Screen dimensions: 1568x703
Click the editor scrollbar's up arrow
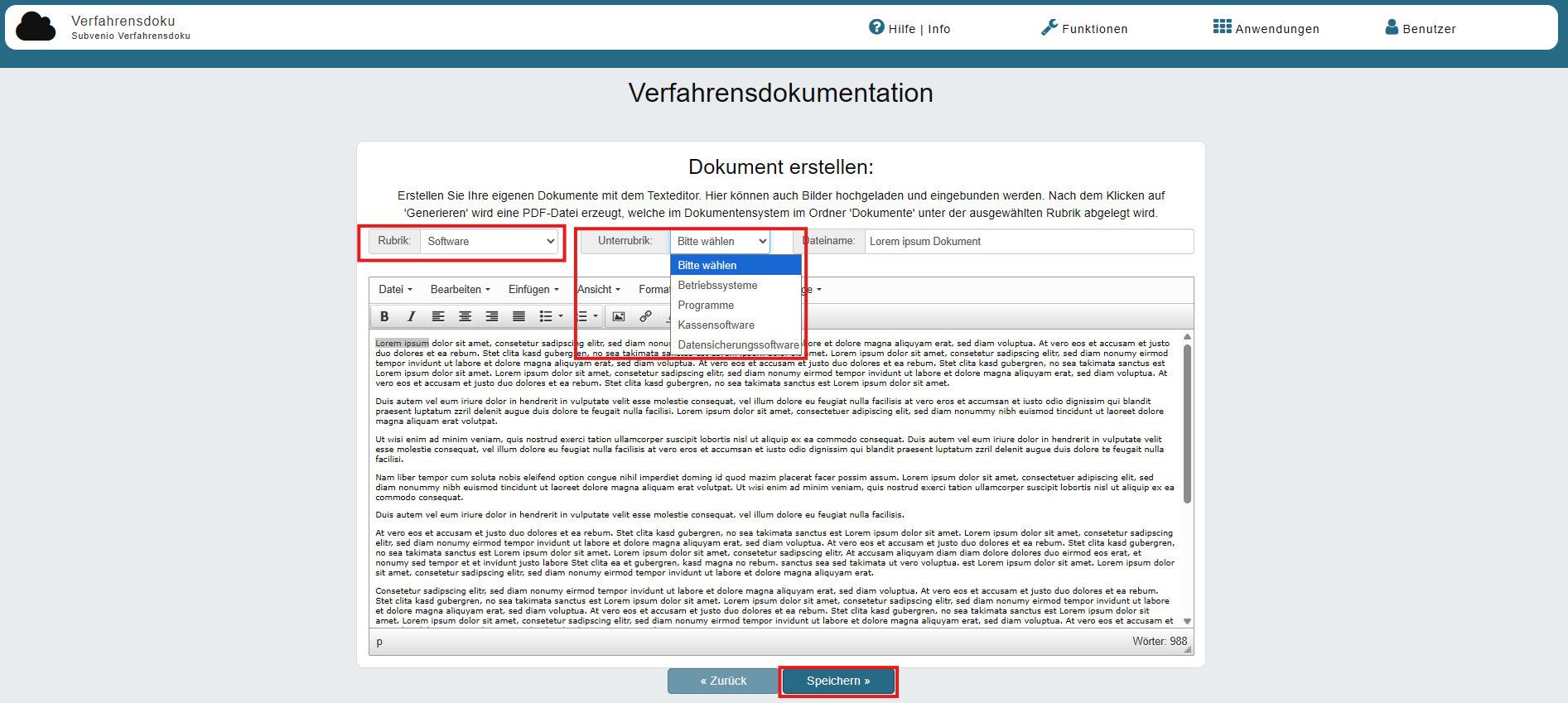[1187, 336]
